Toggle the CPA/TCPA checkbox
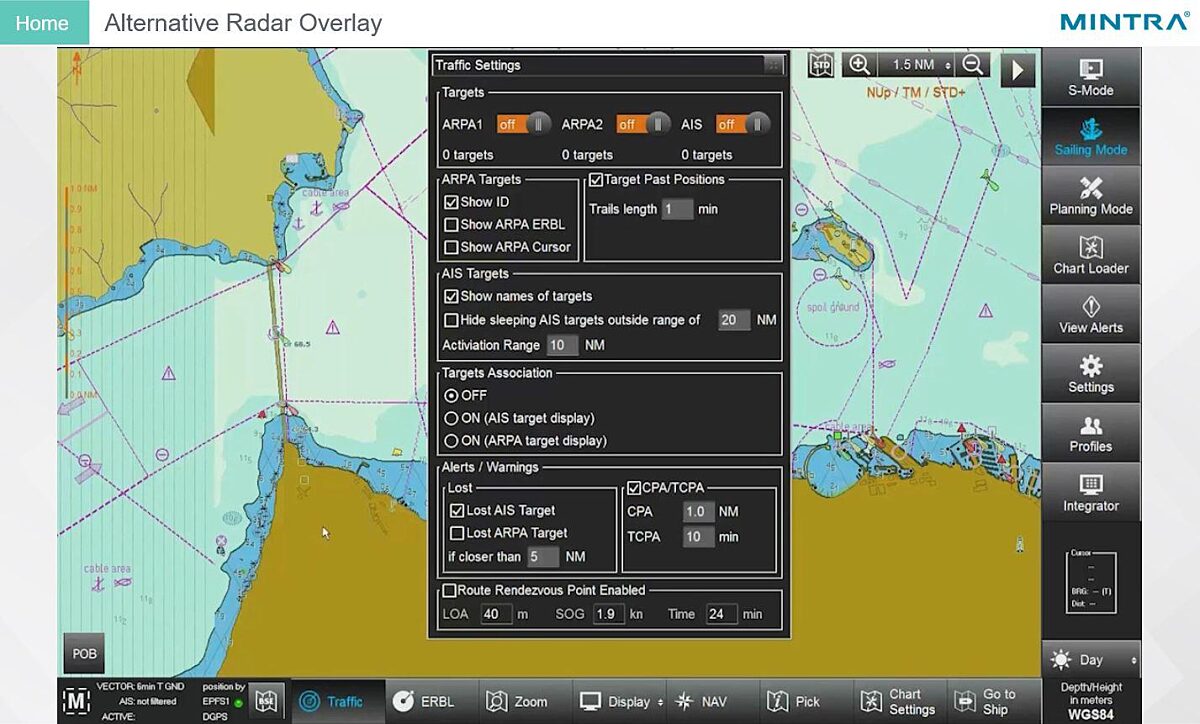Screen dimensions: 1200x724 tap(633, 488)
